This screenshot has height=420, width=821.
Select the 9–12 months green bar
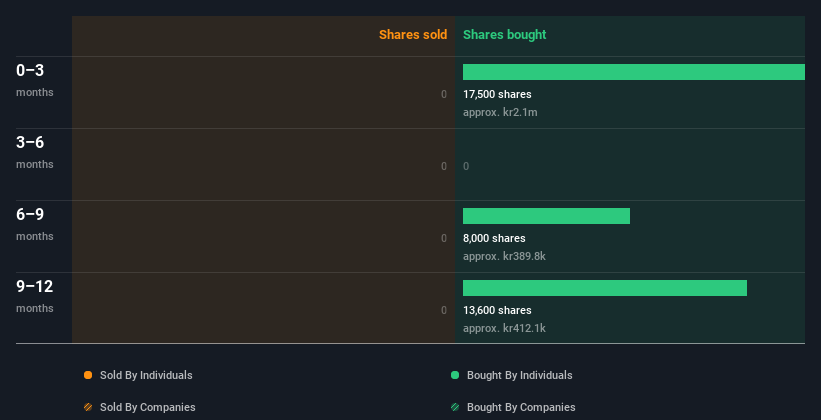tap(605, 288)
